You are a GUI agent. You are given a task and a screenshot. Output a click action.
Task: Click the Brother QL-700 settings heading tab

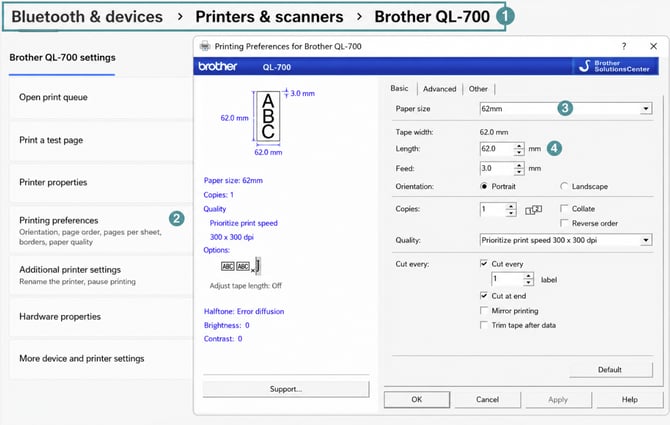pyautogui.click(x=62, y=58)
